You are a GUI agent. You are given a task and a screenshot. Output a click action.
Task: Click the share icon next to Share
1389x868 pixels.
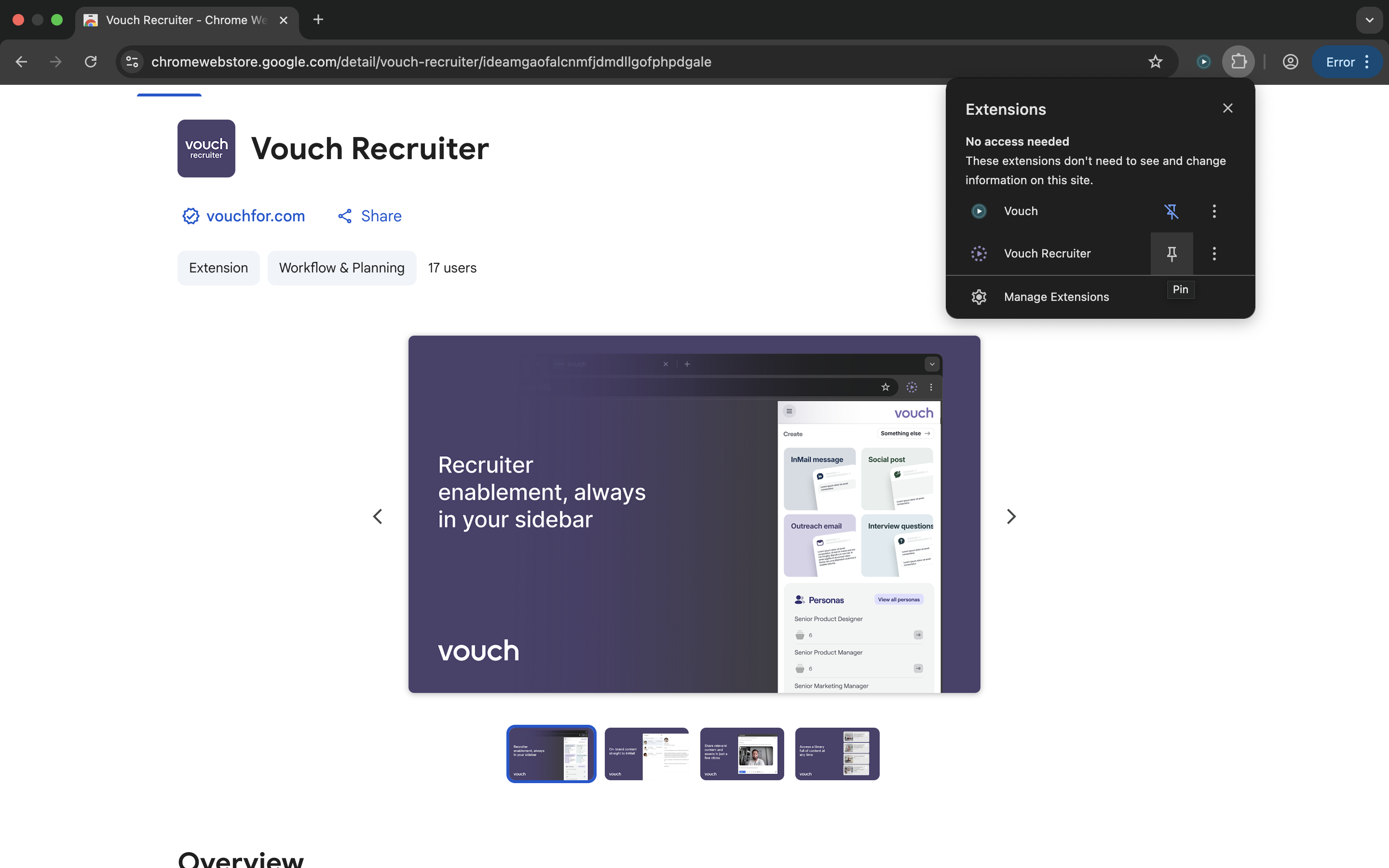point(344,217)
